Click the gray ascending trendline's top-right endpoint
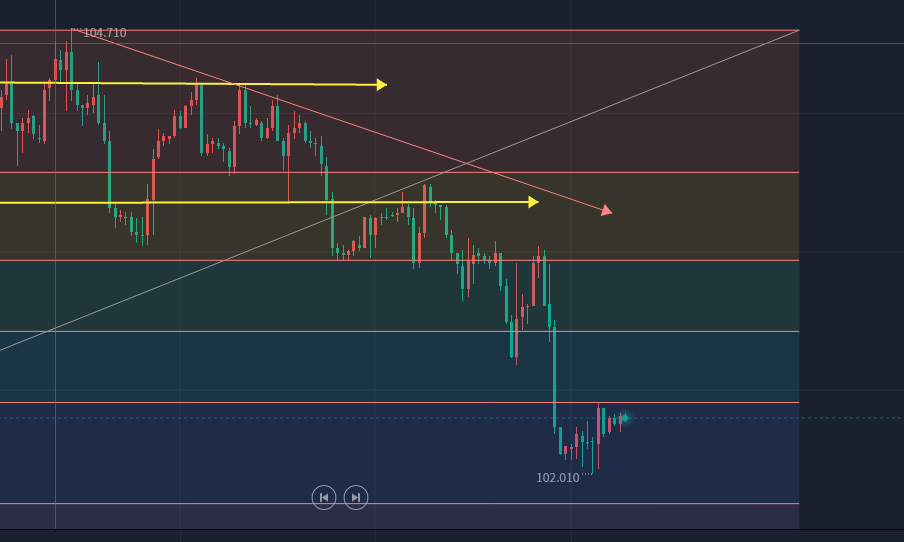Screen dimensions: 904x542 pyautogui.click(x=798, y=31)
